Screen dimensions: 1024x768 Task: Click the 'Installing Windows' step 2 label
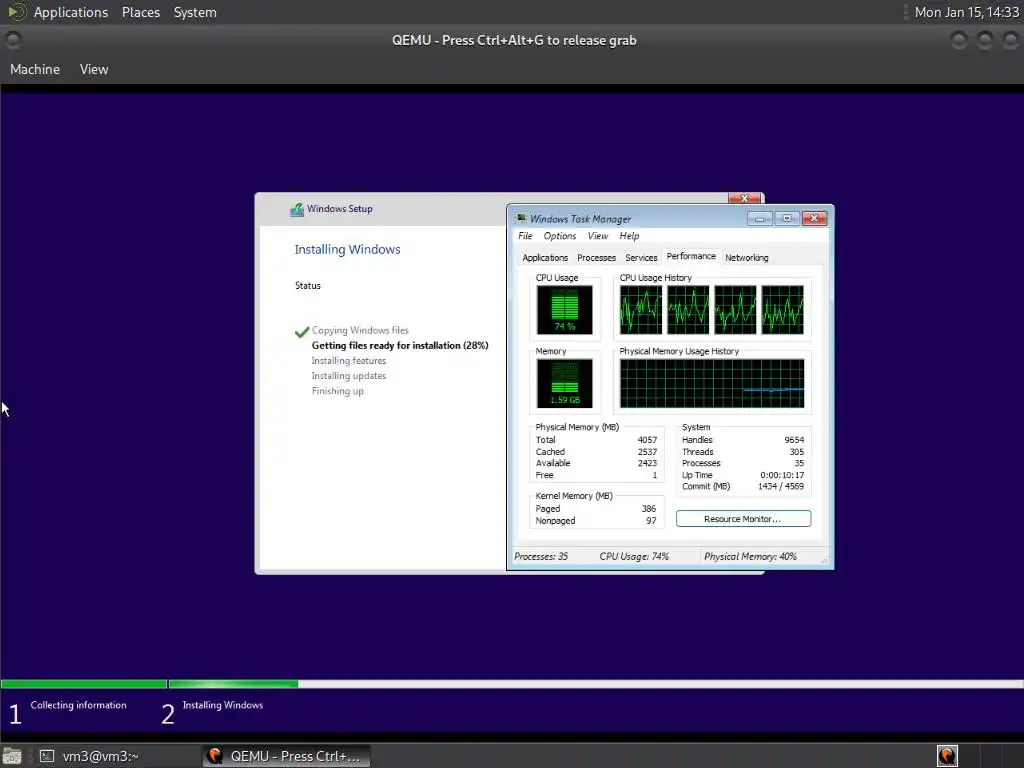coord(223,705)
